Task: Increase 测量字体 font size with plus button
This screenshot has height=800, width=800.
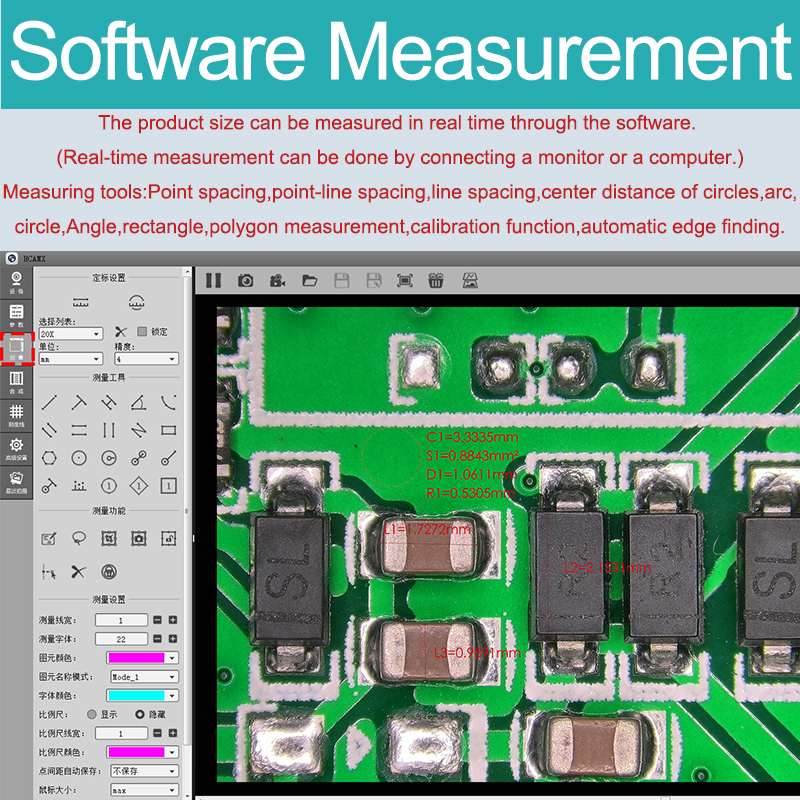Action: 173,639
